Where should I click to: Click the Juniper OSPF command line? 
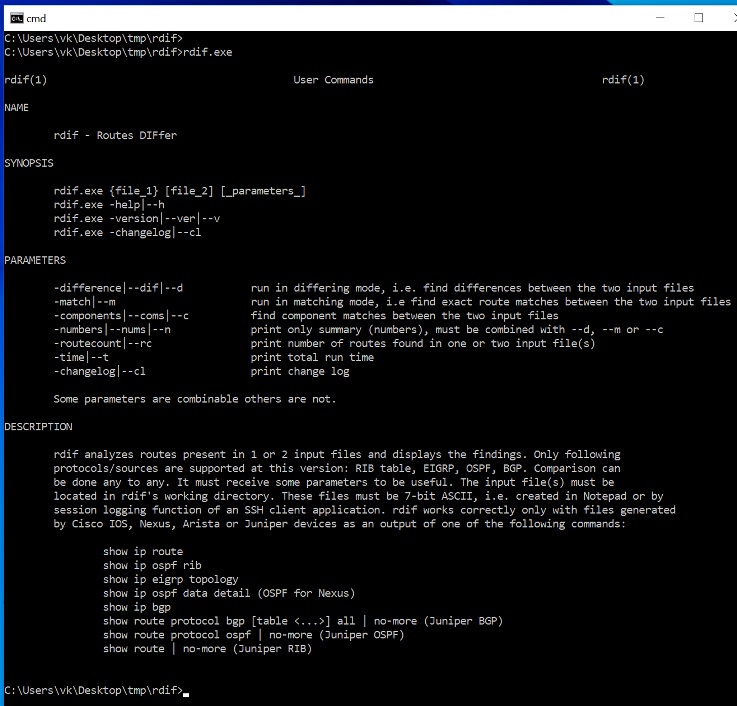[254, 635]
